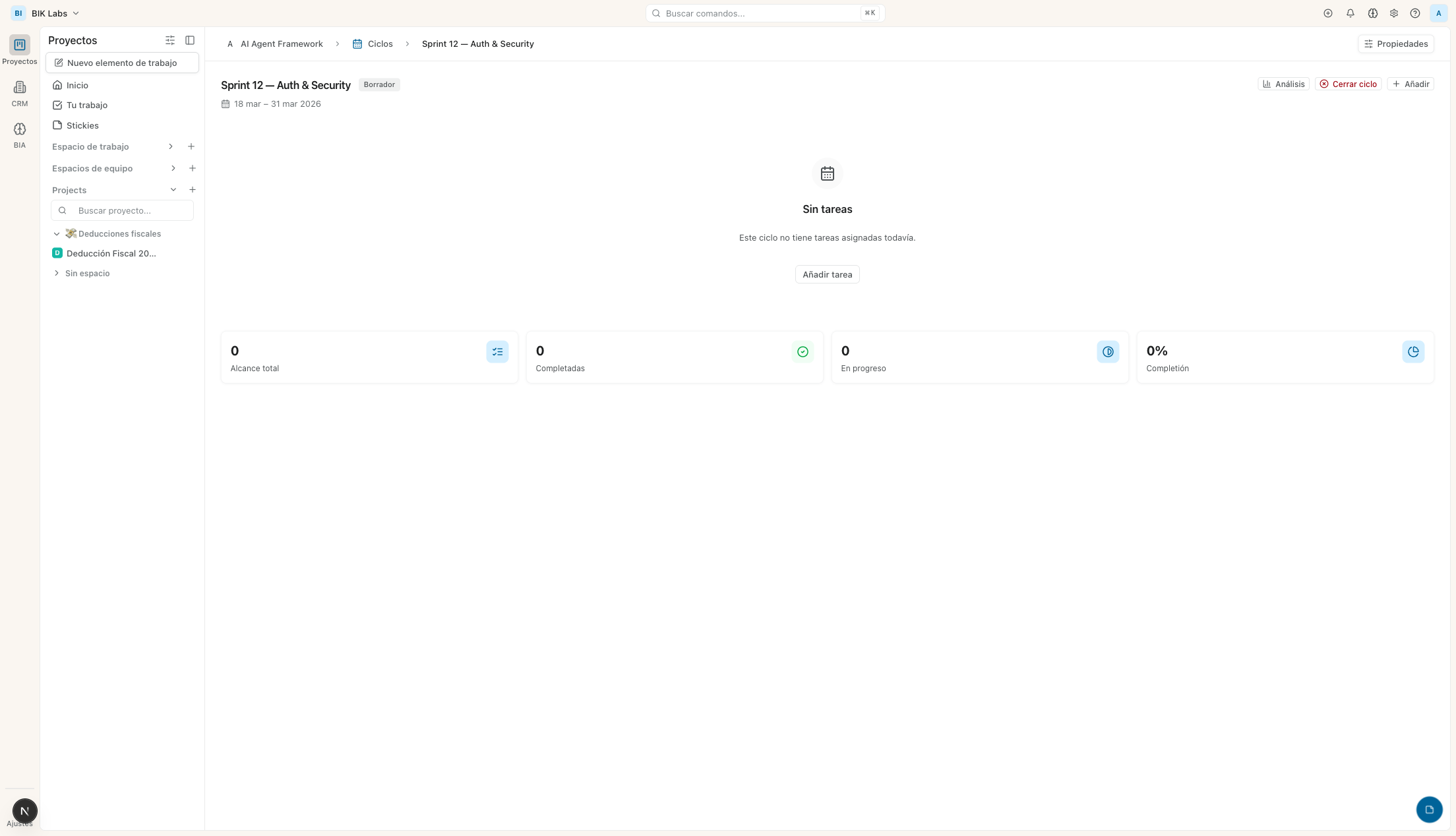The width and height of the screenshot is (1456, 836).
Task: Open Stickies from sidebar
Action: click(x=82, y=125)
